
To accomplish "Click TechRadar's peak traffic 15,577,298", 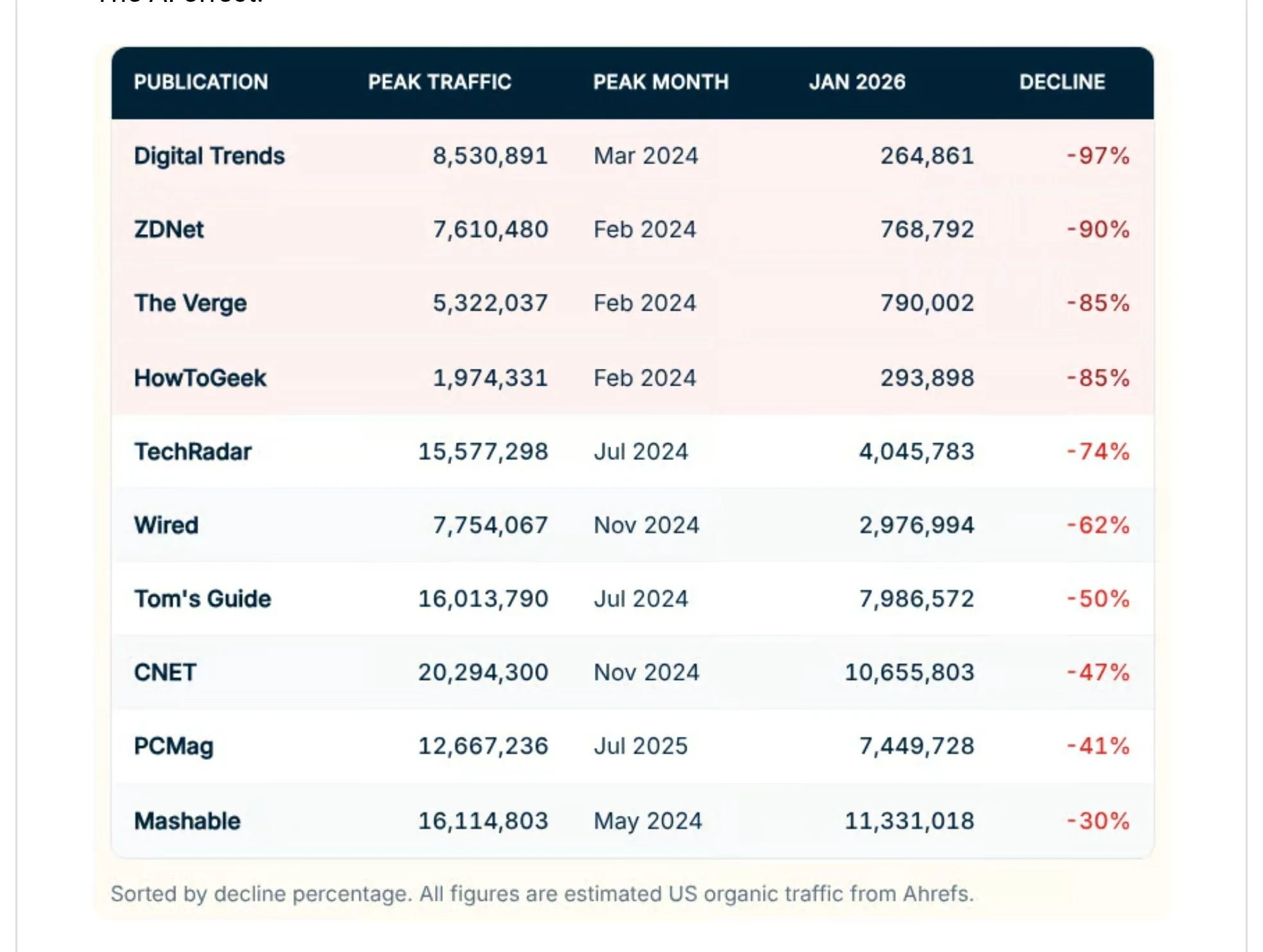I will pos(483,452).
